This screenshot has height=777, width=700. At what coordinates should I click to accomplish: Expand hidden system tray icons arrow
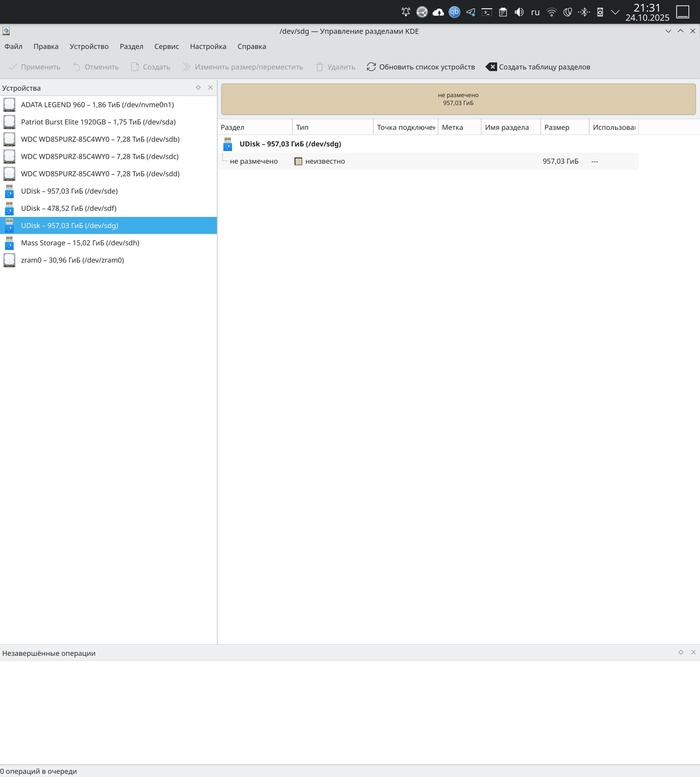pyautogui.click(x=615, y=12)
